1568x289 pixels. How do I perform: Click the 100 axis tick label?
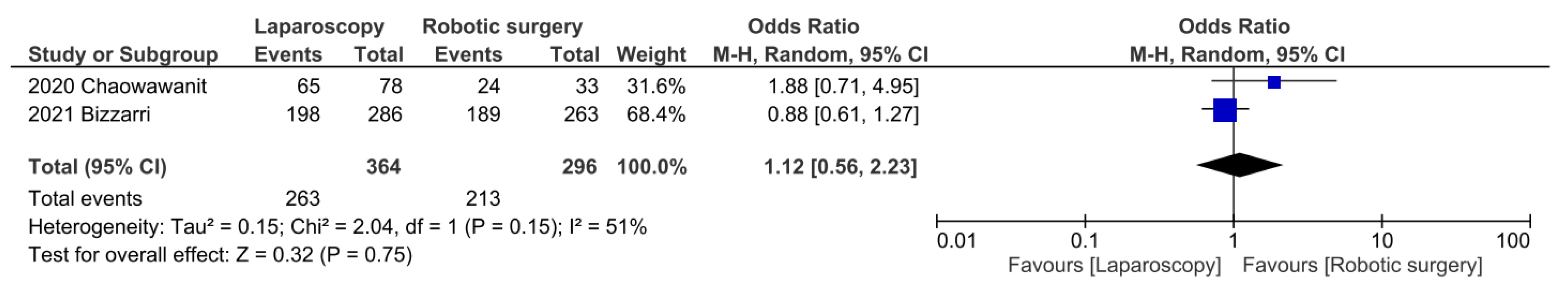coord(1513,241)
